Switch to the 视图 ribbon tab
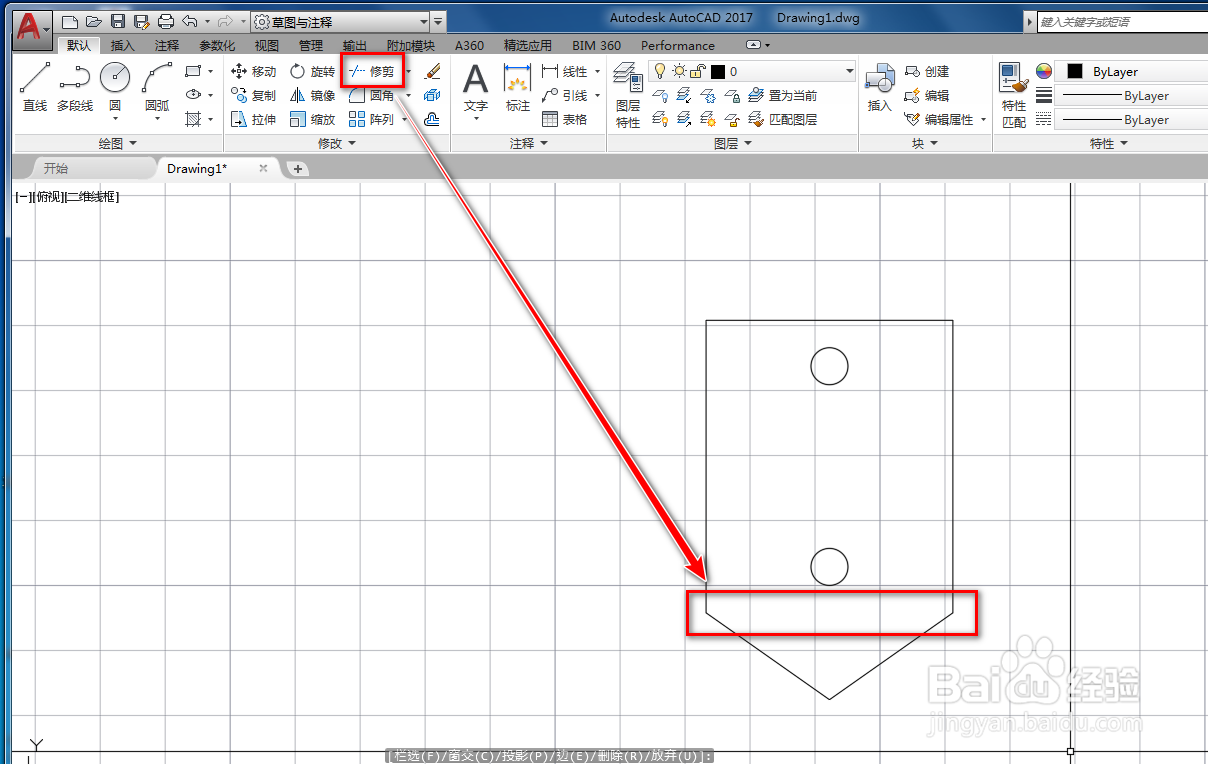This screenshot has height=764, width=1208. (x=266, y=45)
